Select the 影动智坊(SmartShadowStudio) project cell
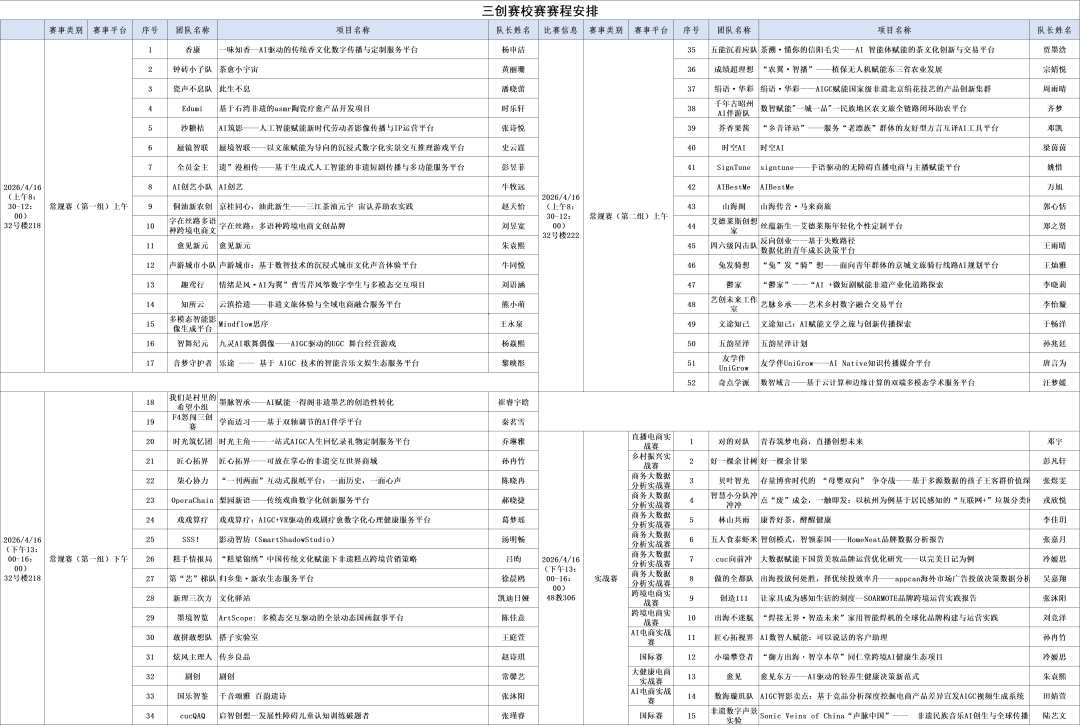Image resolution: width=1080 pixels, height=725 pixels. tap(275, 539)
